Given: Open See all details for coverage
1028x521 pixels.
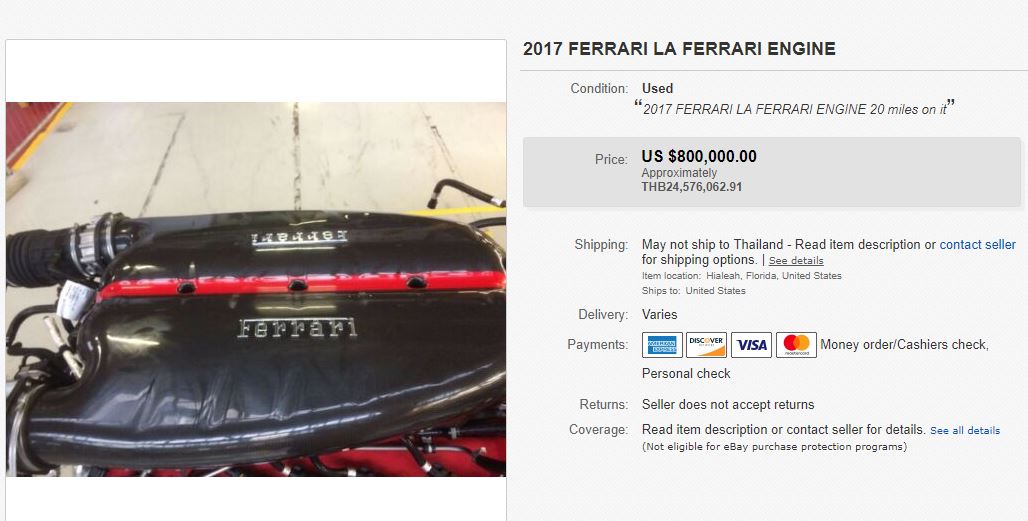Looking at the screenshot, I should pos(965,431).
